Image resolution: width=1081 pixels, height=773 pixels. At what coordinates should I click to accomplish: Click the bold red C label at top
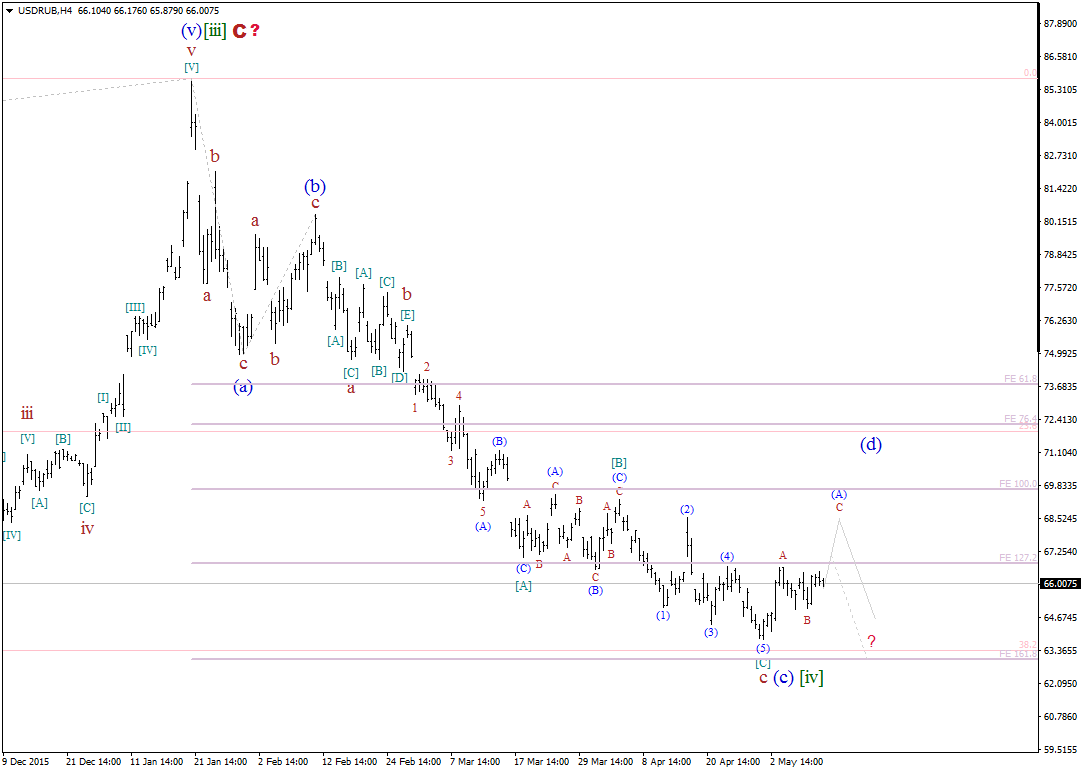tap(239, 30)
